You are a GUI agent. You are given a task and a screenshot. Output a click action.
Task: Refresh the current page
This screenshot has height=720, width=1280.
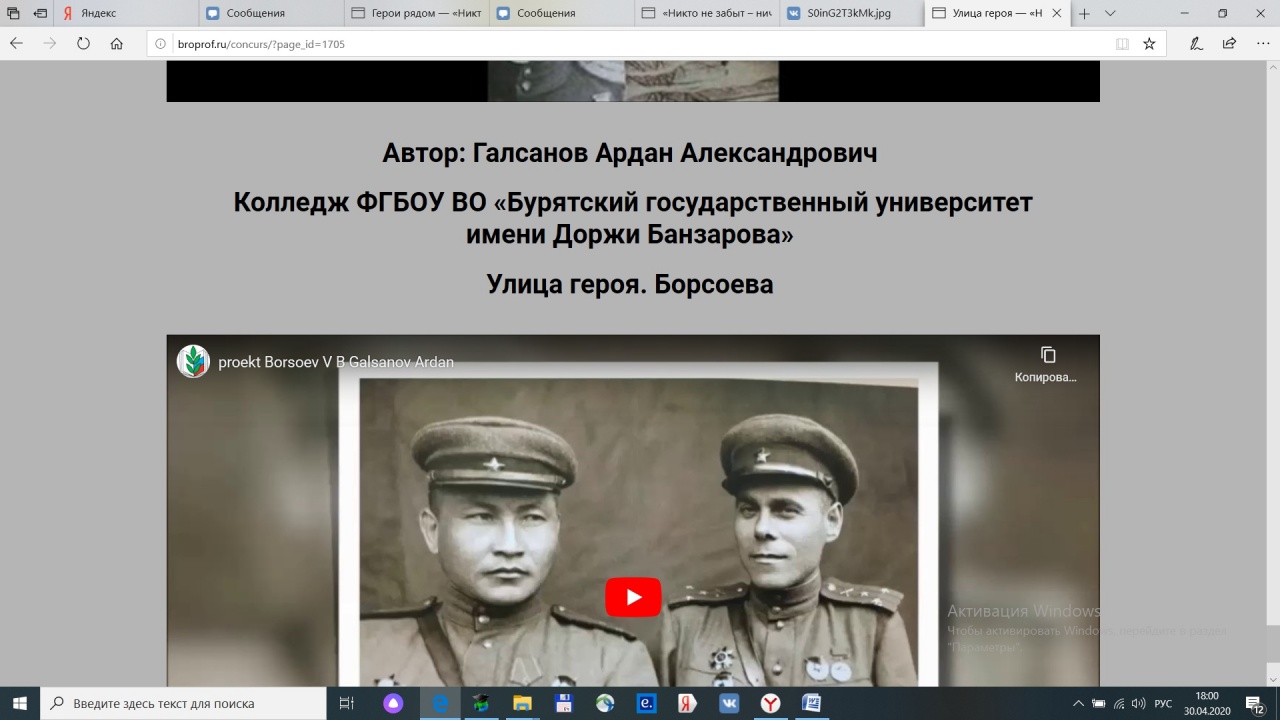pyautogui.click(x=83, y=44)
